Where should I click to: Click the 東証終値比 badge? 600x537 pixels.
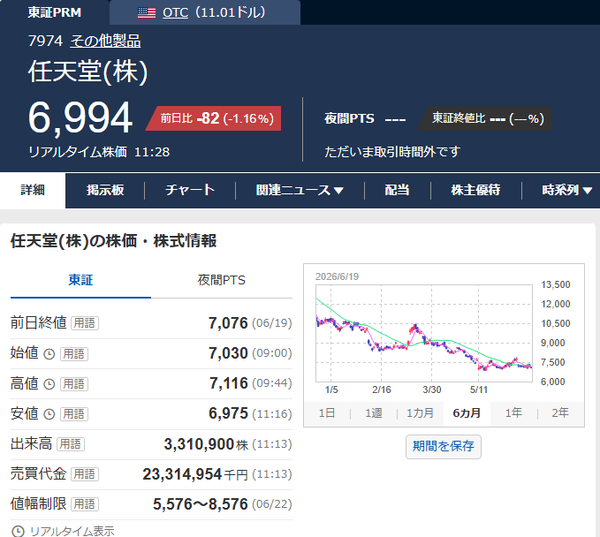pyautogui.click(x=484, y=118)
